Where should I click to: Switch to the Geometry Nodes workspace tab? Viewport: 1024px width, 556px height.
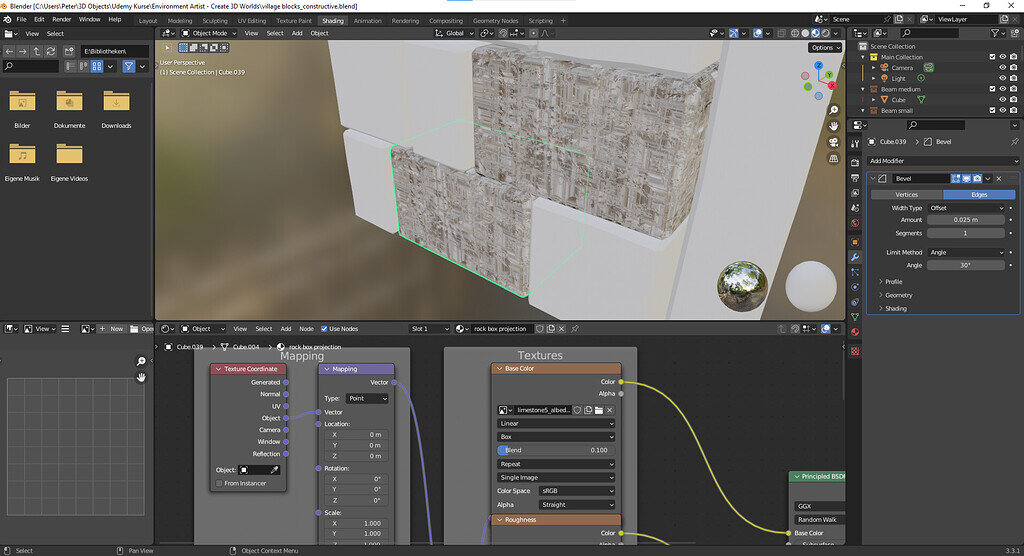[496, 20]
